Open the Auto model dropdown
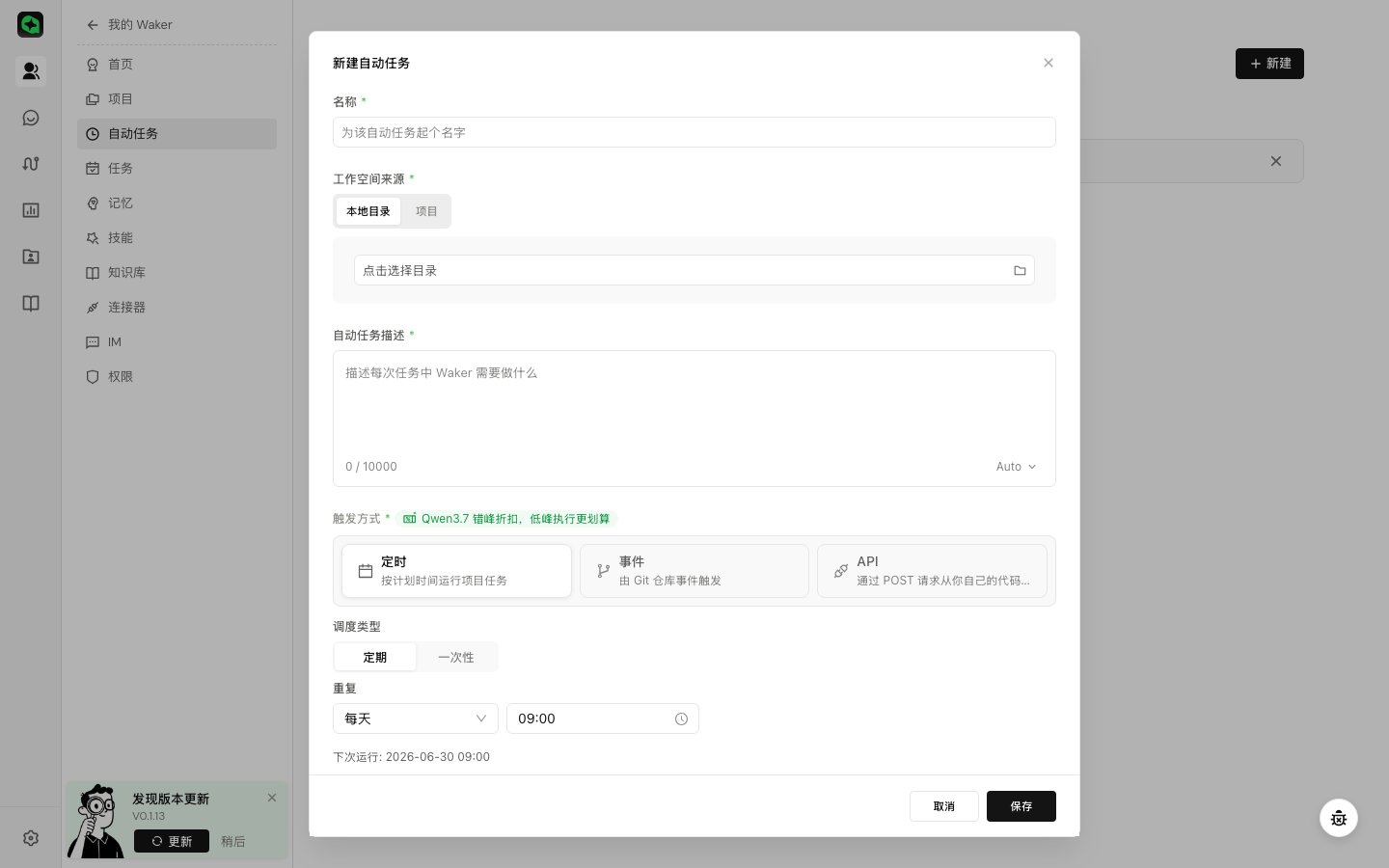This screenshot has height=868, width=1389. [1016, 467]
